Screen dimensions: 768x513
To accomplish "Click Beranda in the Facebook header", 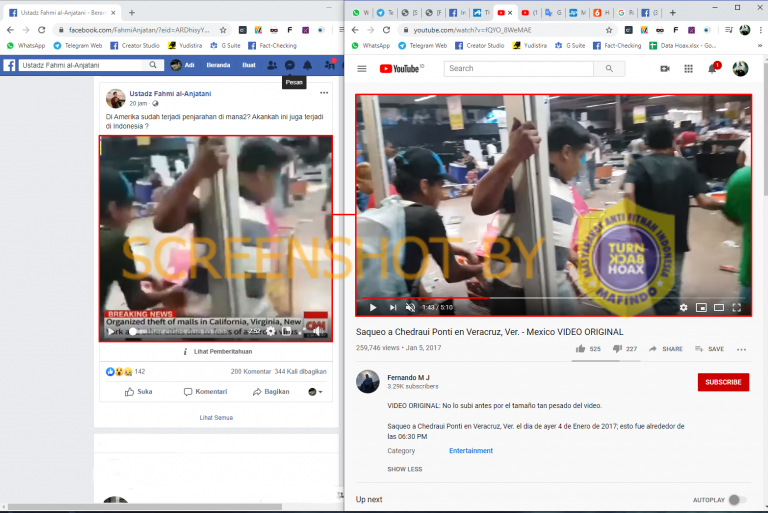I will pyautogui.click(x=218, y=65).
